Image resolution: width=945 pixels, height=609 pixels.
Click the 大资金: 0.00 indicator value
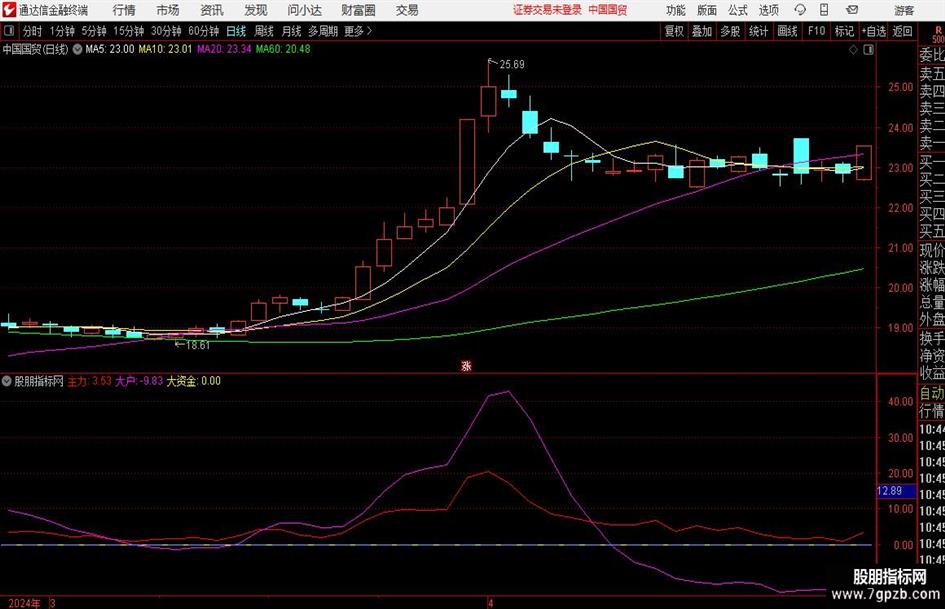click(193, 381)
